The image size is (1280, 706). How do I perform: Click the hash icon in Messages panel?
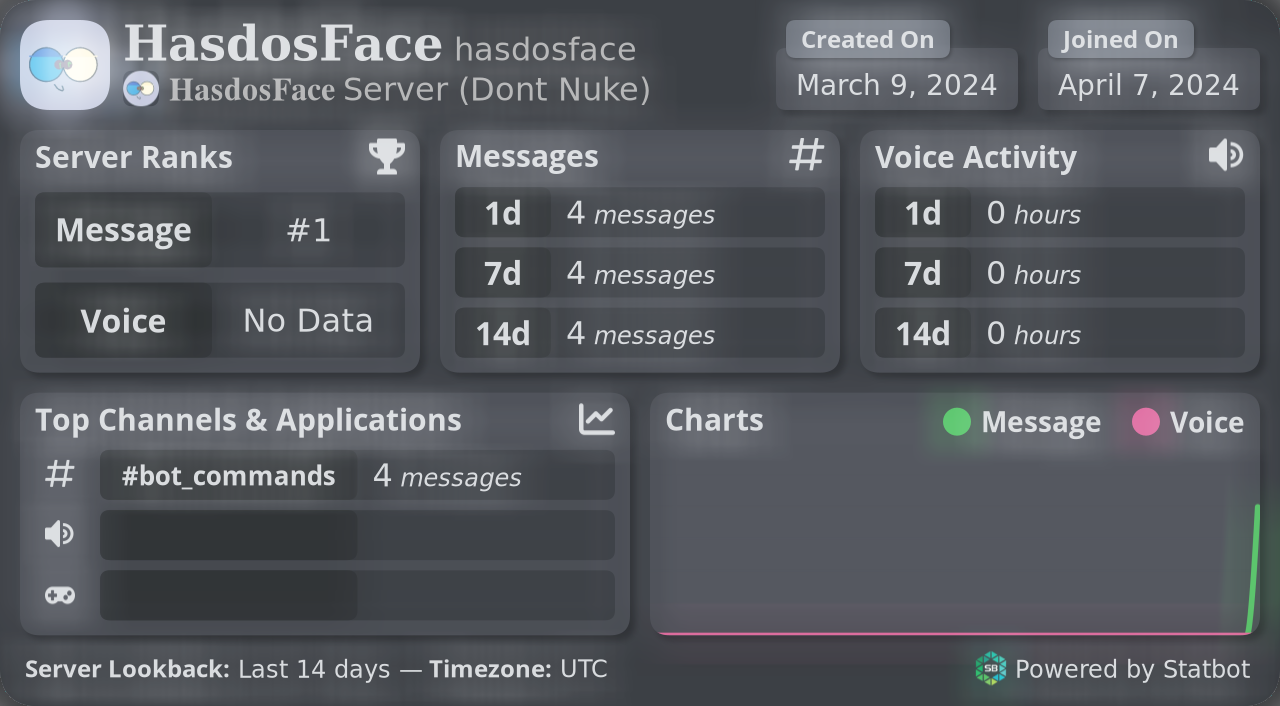pos(806,155)
